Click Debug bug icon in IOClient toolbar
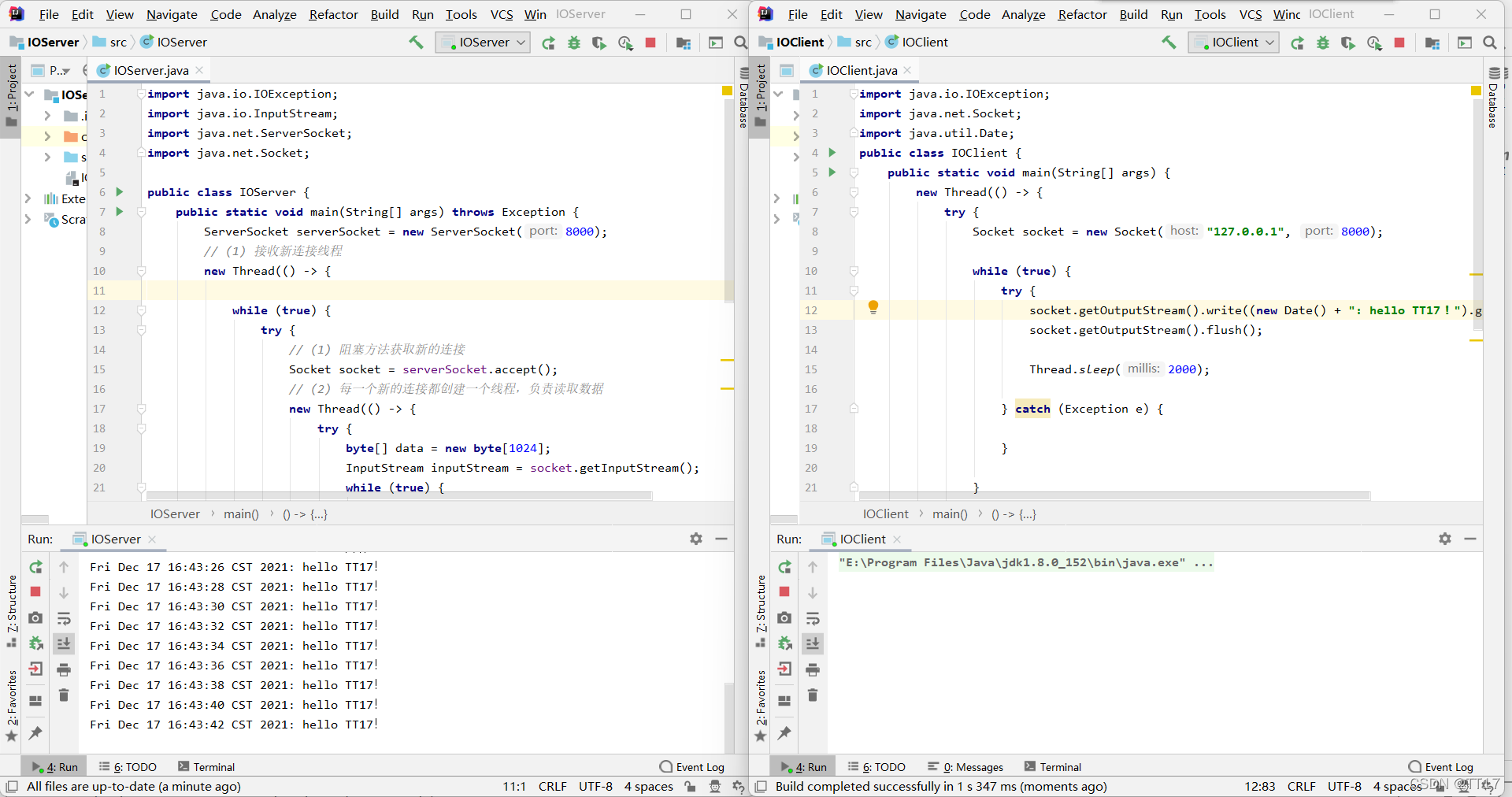Screen dimensions: 1512x797 pos(1323,43)
